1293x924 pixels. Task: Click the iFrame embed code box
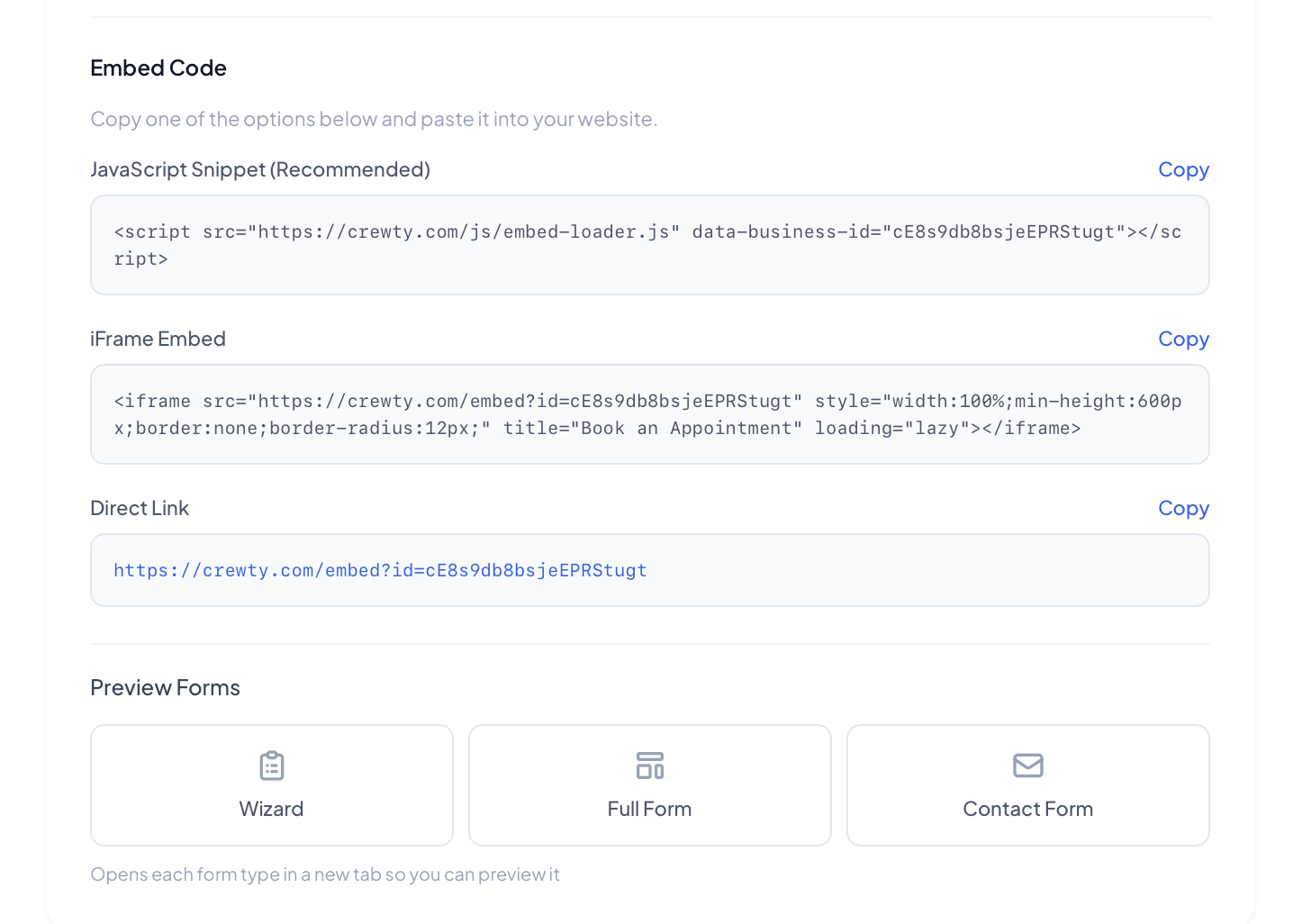click(650, 414)
